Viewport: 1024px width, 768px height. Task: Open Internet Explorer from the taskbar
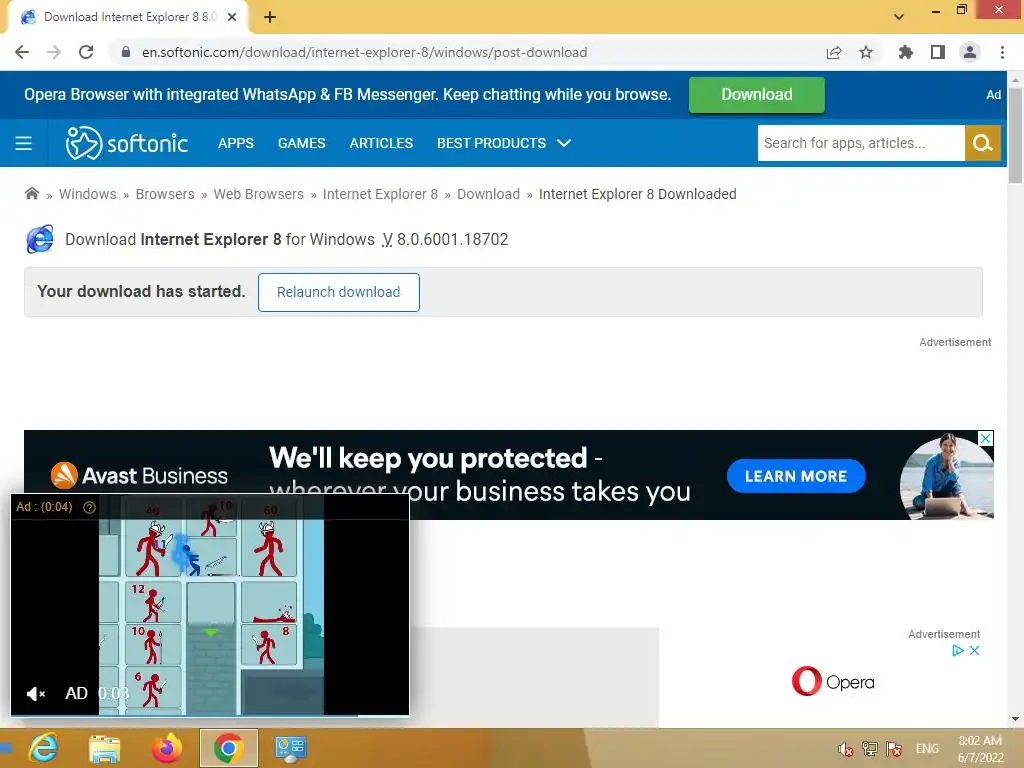[x=43, y=748]
